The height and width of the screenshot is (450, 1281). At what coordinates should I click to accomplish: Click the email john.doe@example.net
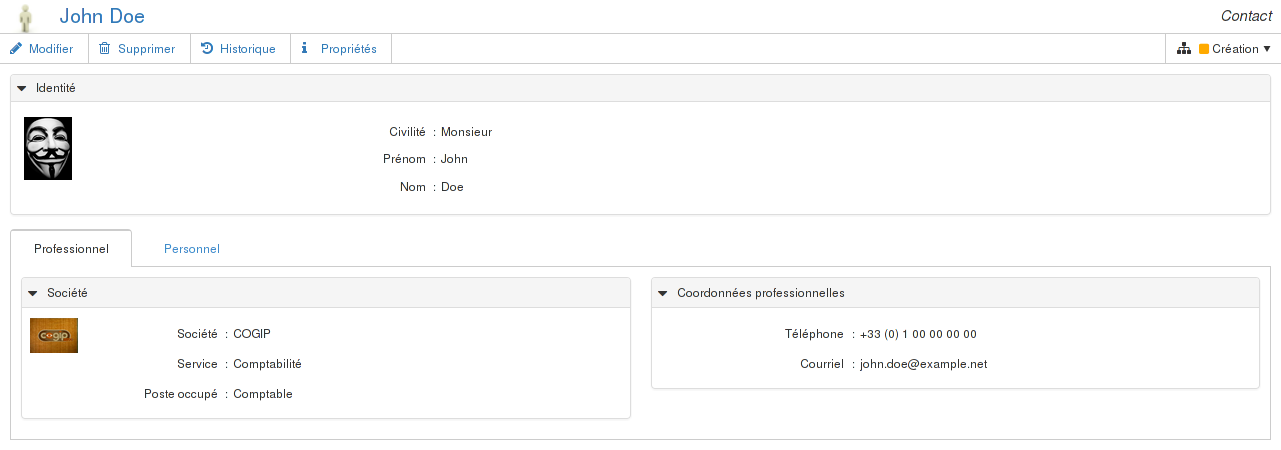tap(923, 364)
